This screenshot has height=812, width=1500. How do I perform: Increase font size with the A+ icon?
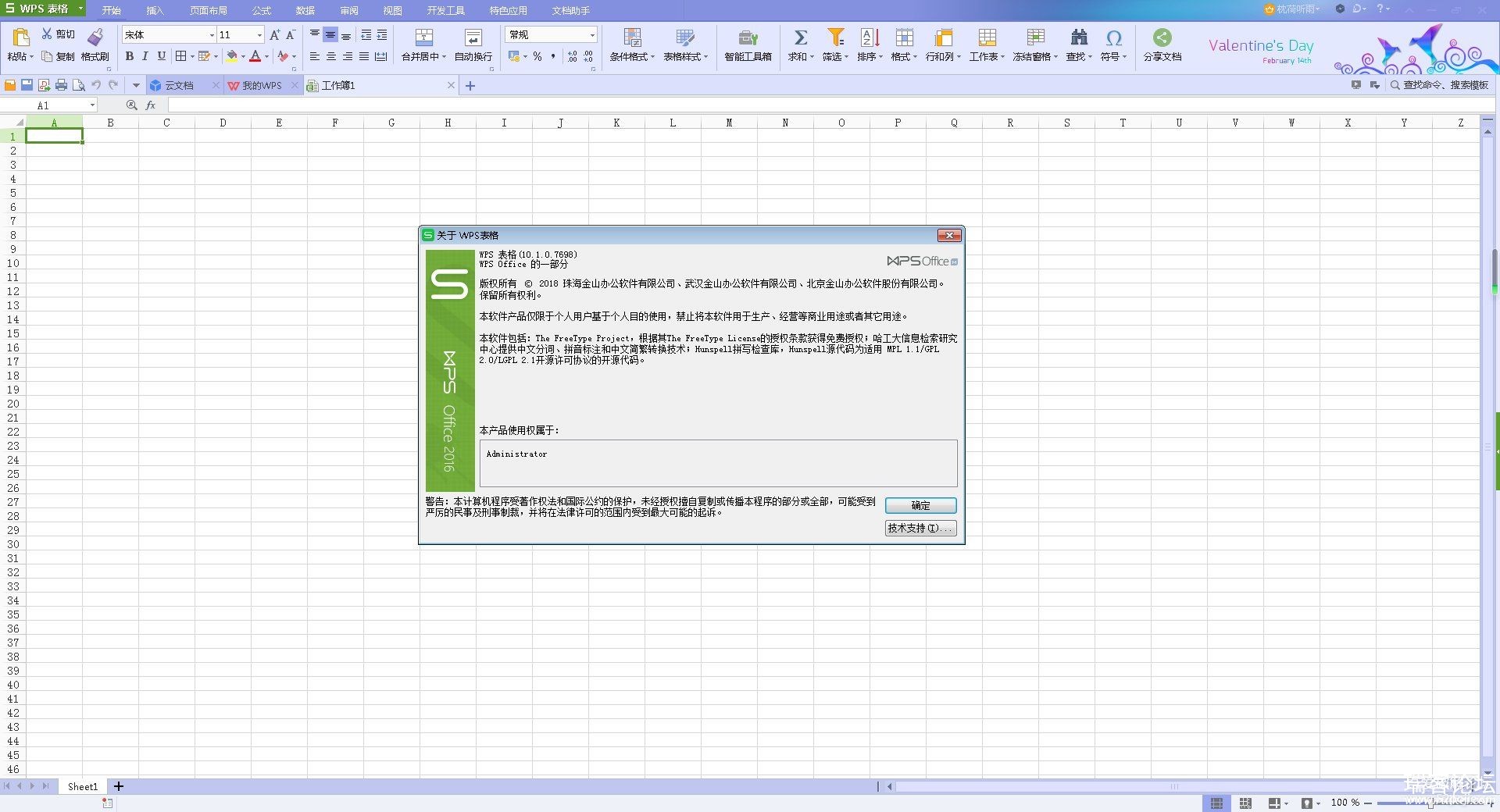274,35
